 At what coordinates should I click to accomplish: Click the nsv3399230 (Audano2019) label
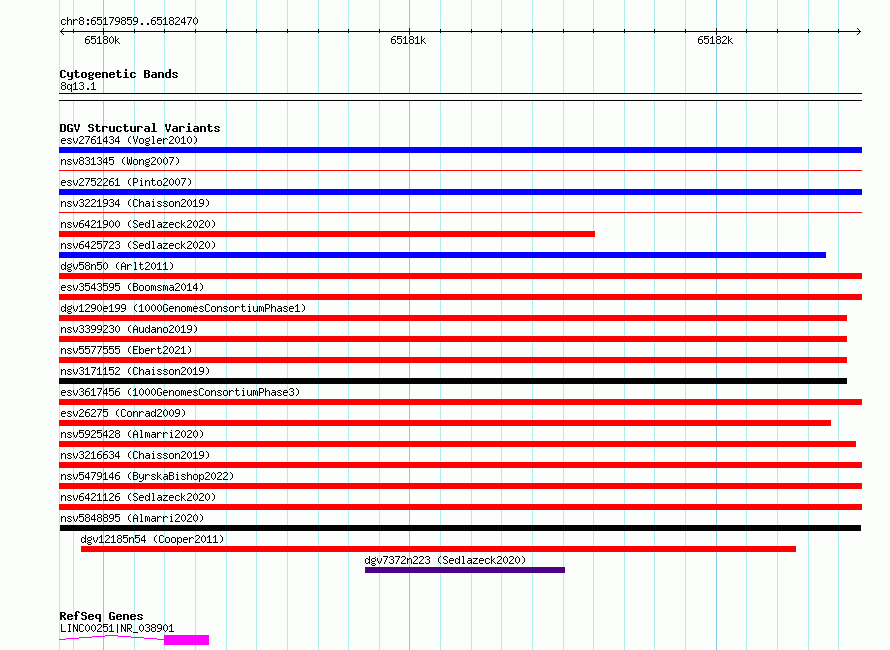(129, 329)
